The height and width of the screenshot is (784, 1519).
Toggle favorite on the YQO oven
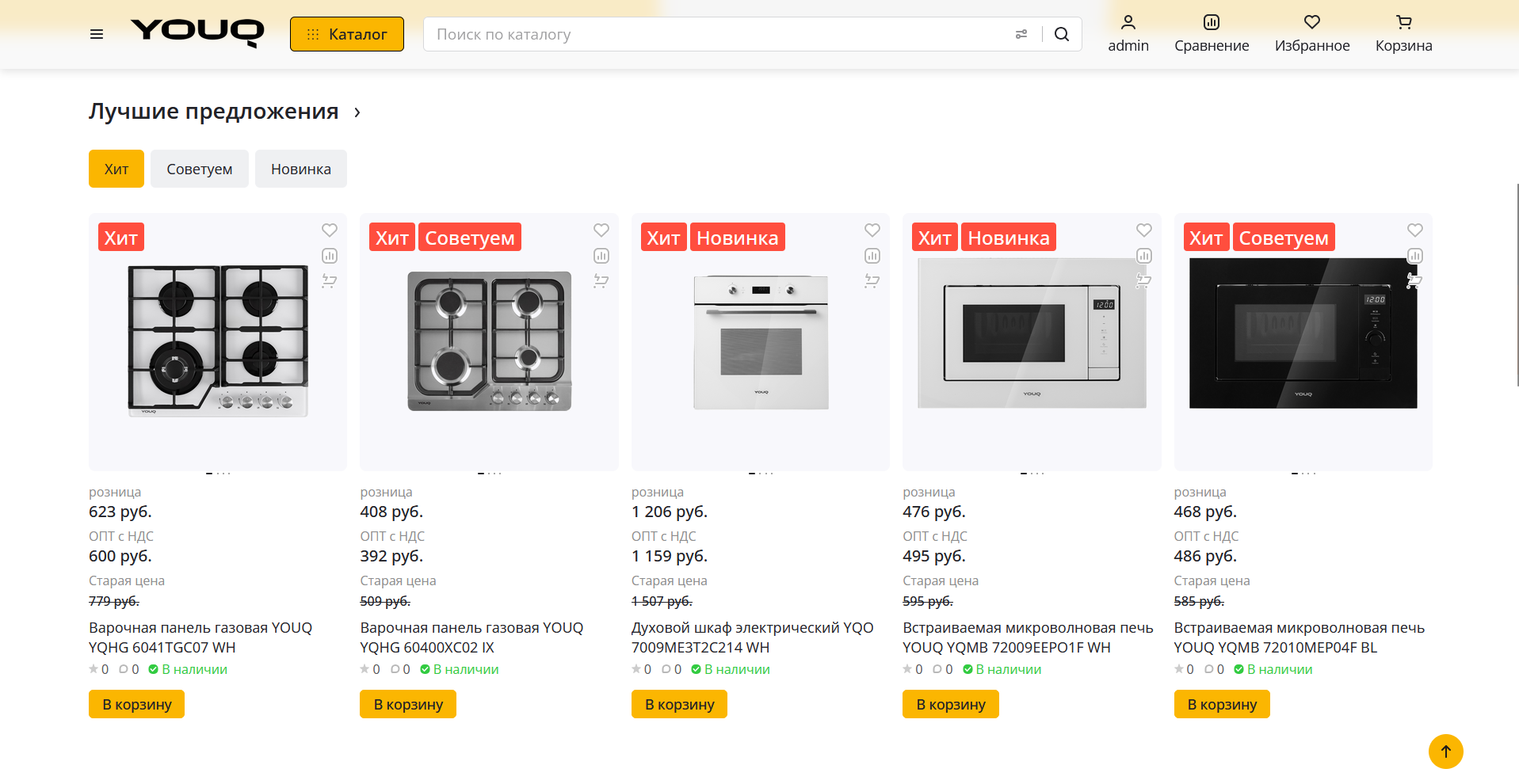coord(872,230)
